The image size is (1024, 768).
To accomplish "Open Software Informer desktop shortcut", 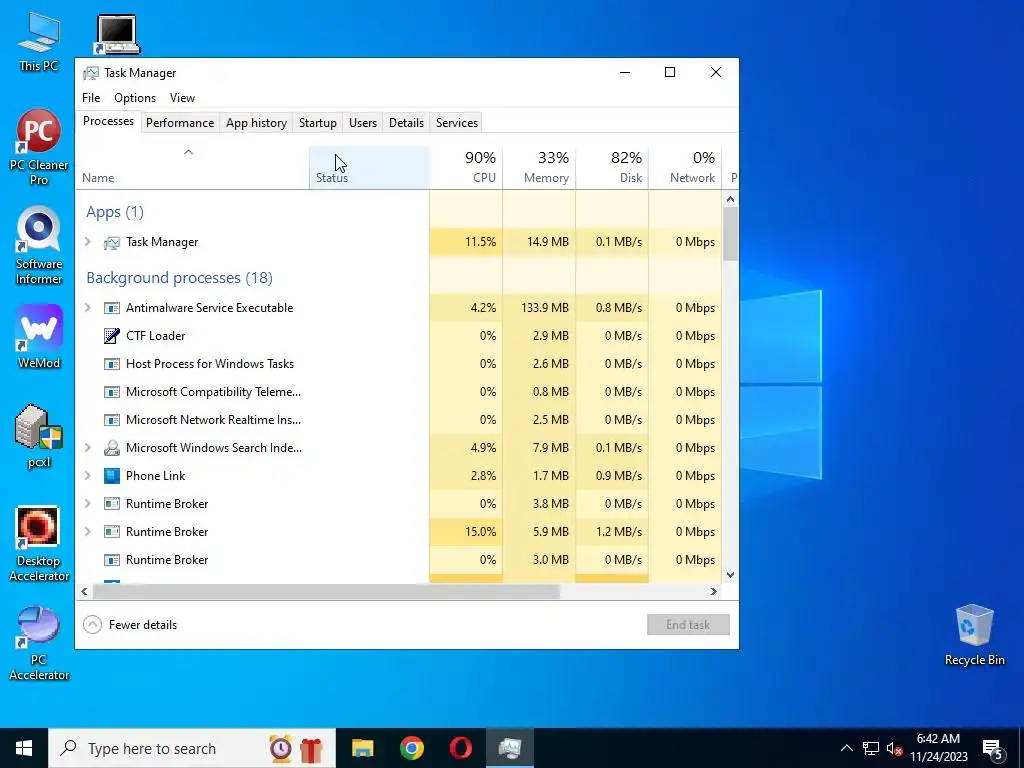I will click(39, 246).
